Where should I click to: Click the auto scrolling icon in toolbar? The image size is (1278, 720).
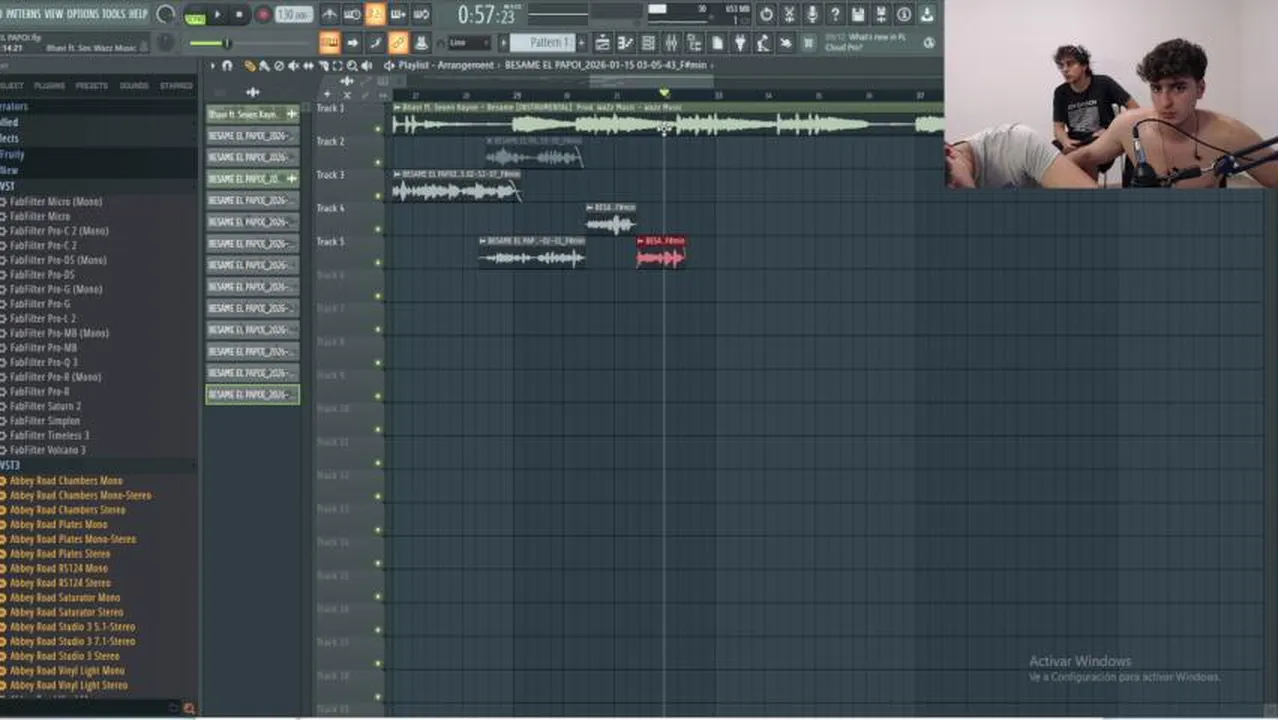pos(421,43)
